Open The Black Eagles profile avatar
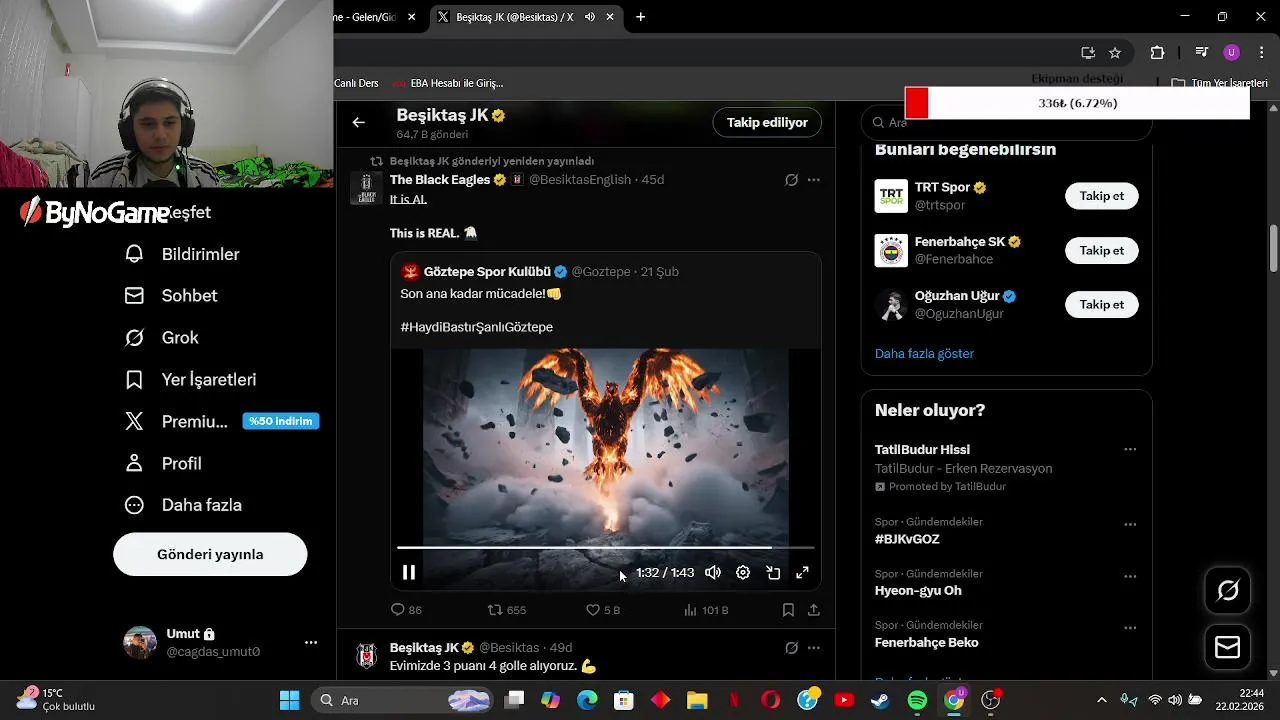The image size is (1280, 720). pos(366,188)
